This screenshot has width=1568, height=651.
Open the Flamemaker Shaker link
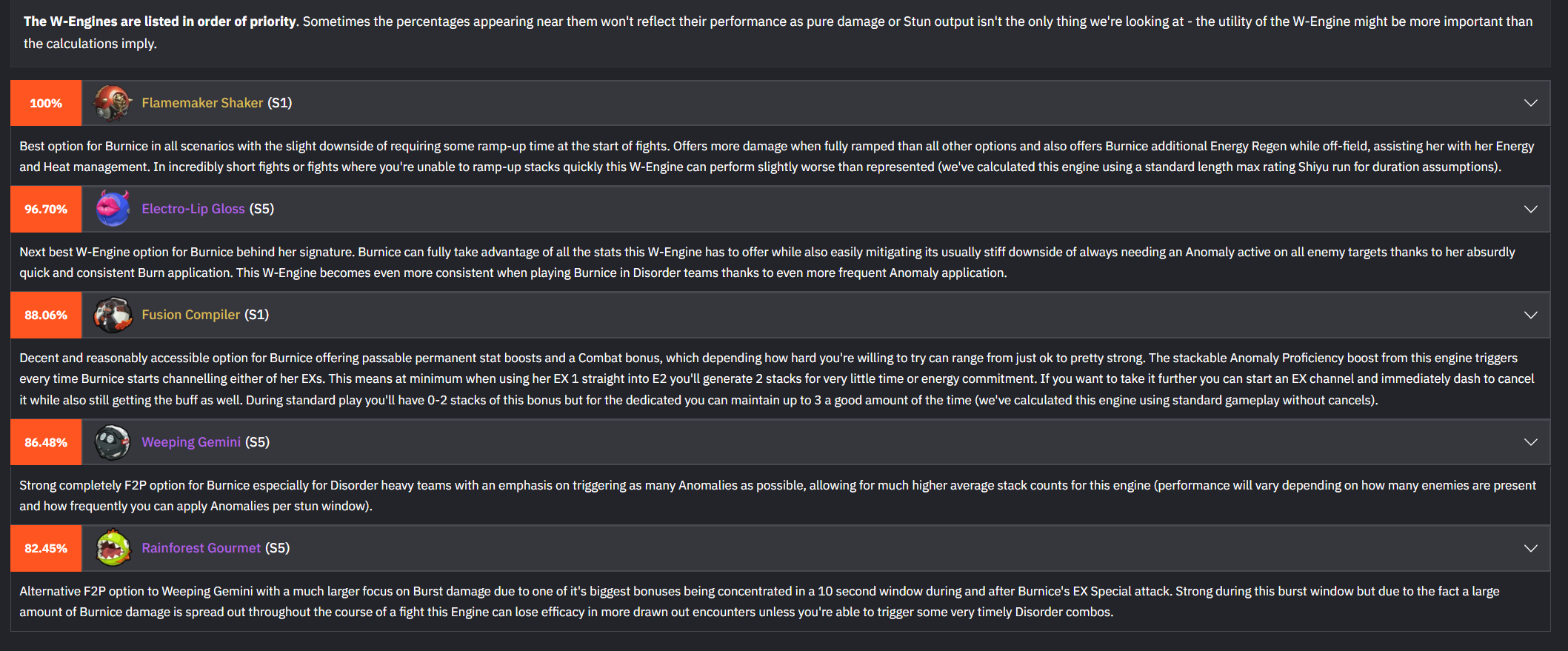tap(202, 103)
